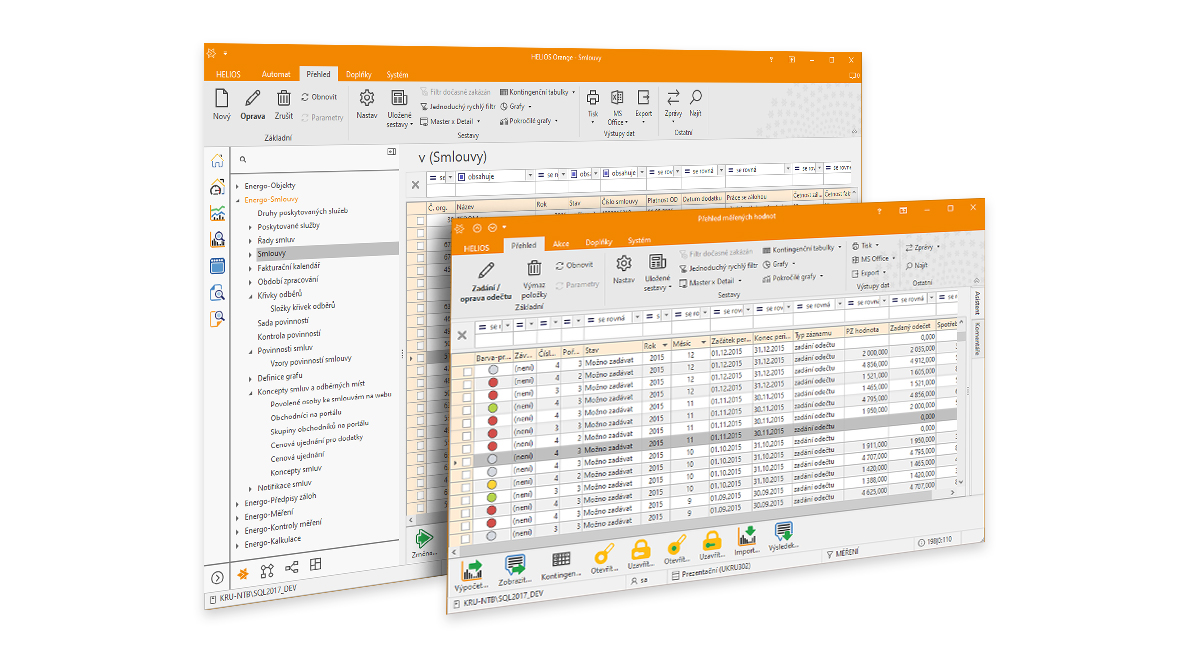1200x661 pixels.
Task: Click Nastav gear in Přehled měřených hodnot window
Action: [x=624, y=263]
